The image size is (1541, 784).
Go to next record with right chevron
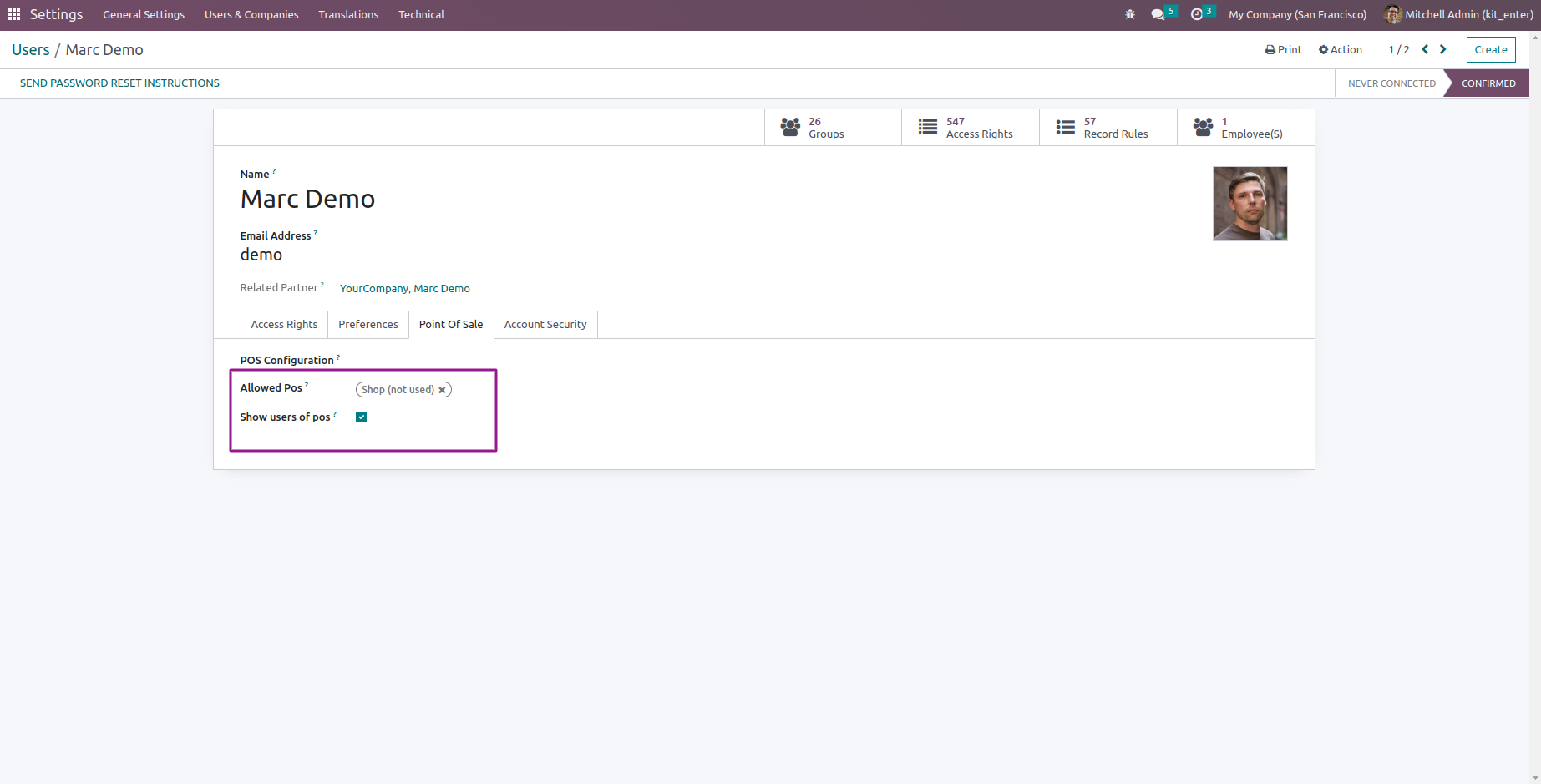[1442, 49]
